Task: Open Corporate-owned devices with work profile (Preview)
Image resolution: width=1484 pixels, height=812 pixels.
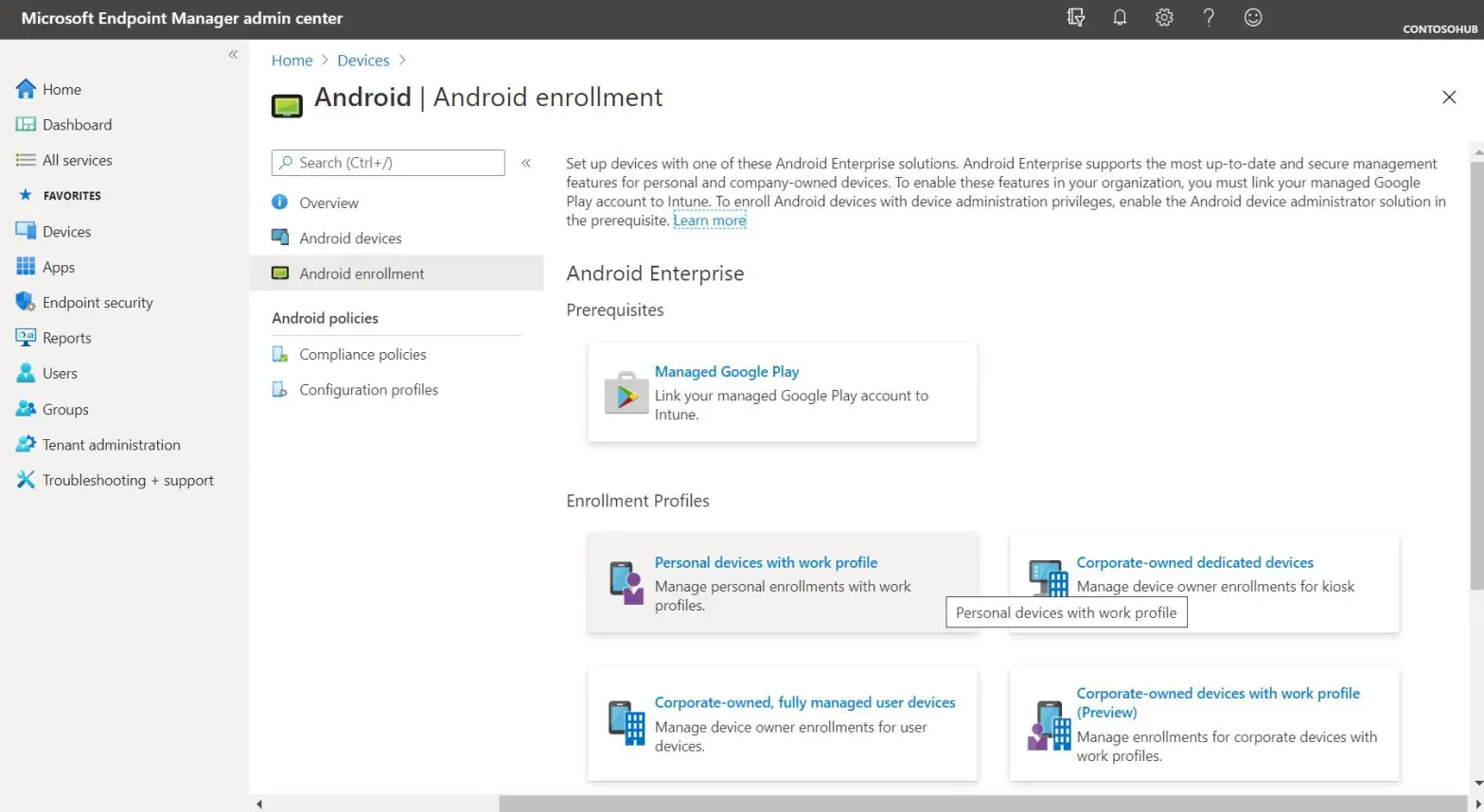Action: click(x=1218, y=702)
